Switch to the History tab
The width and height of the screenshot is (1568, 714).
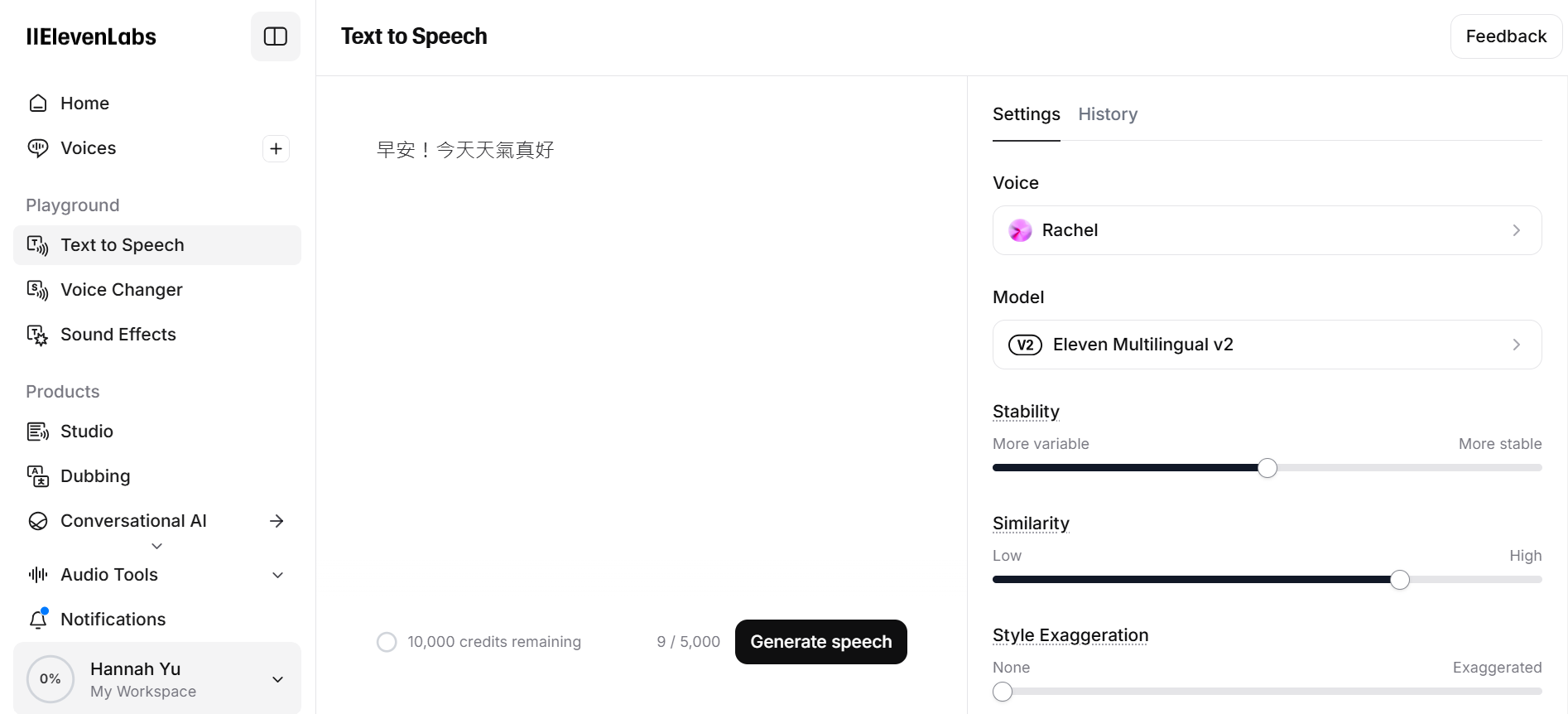tap(1107, 114)
